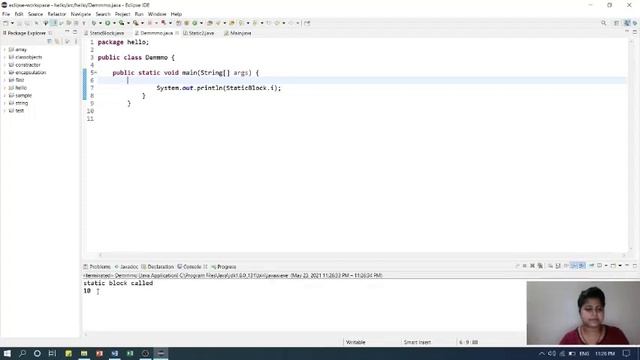Open the quick access search icon
Viewport: 640px width, 360px height.
tap(604, 23)
